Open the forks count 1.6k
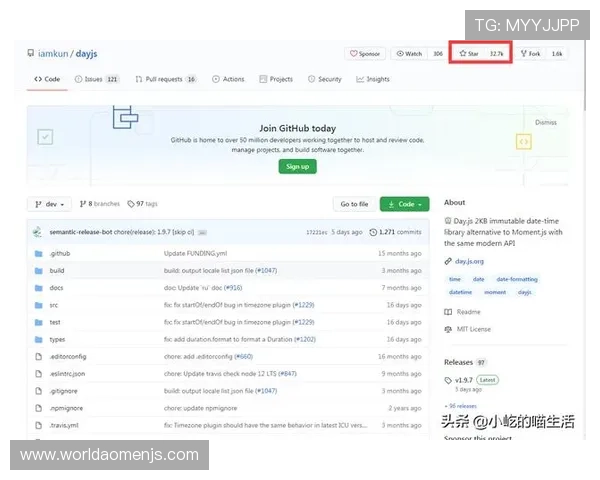Screen dimensions: 600x480 click(x=557, y=54)
